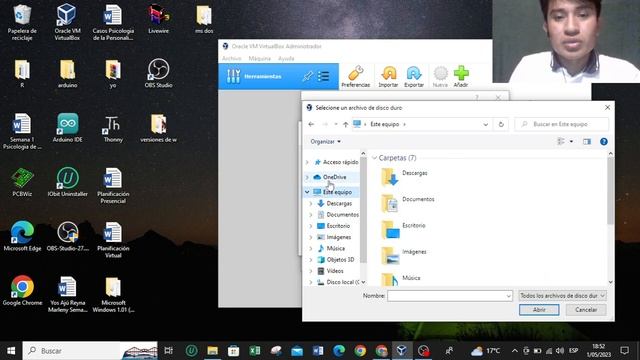Viewport: 640px width, 360px height.
Task: Select the Música folder in file list
Action: [x=400, y=280]
